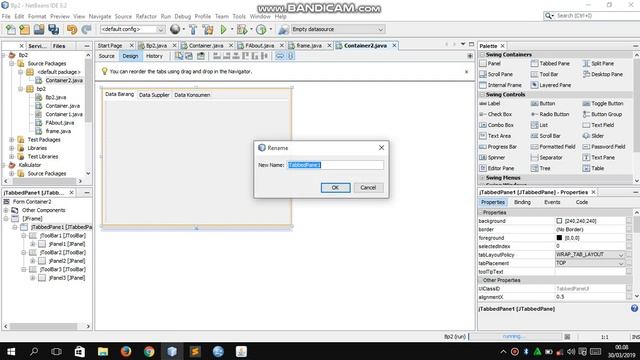This screenshot has height=360, width=640.
Task: Select the Tree component in Palette
Action: 541,168
